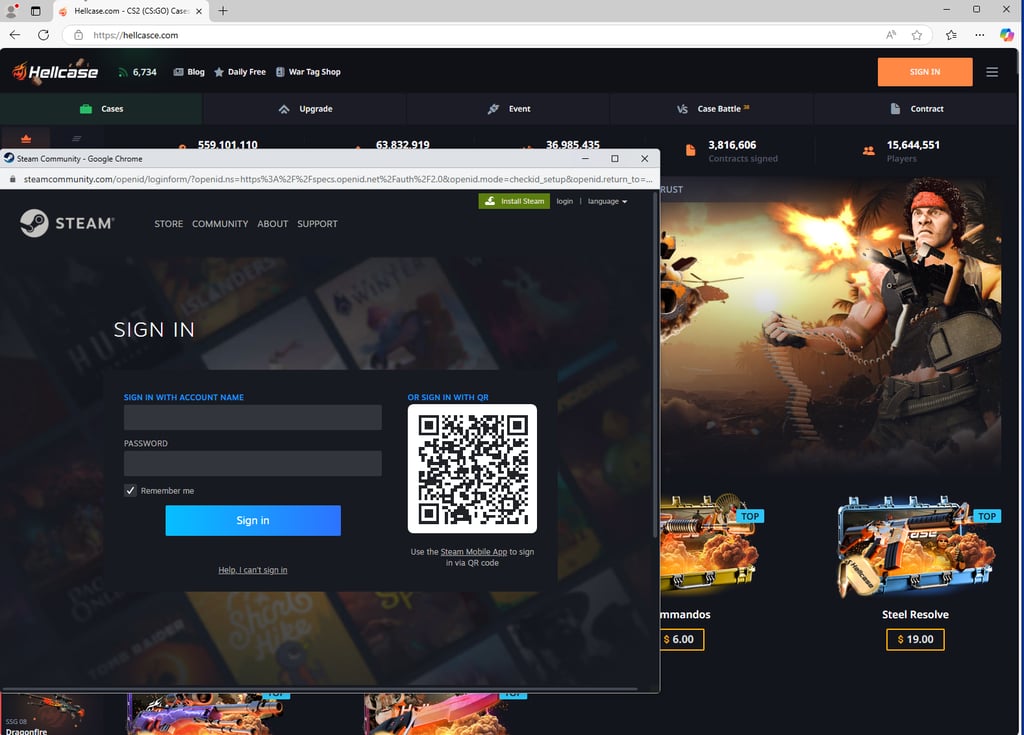This screenshot has width=1024, height=735.
Task: Click the 3,816,606 contracts stat
Action: (x=743, y=151)
